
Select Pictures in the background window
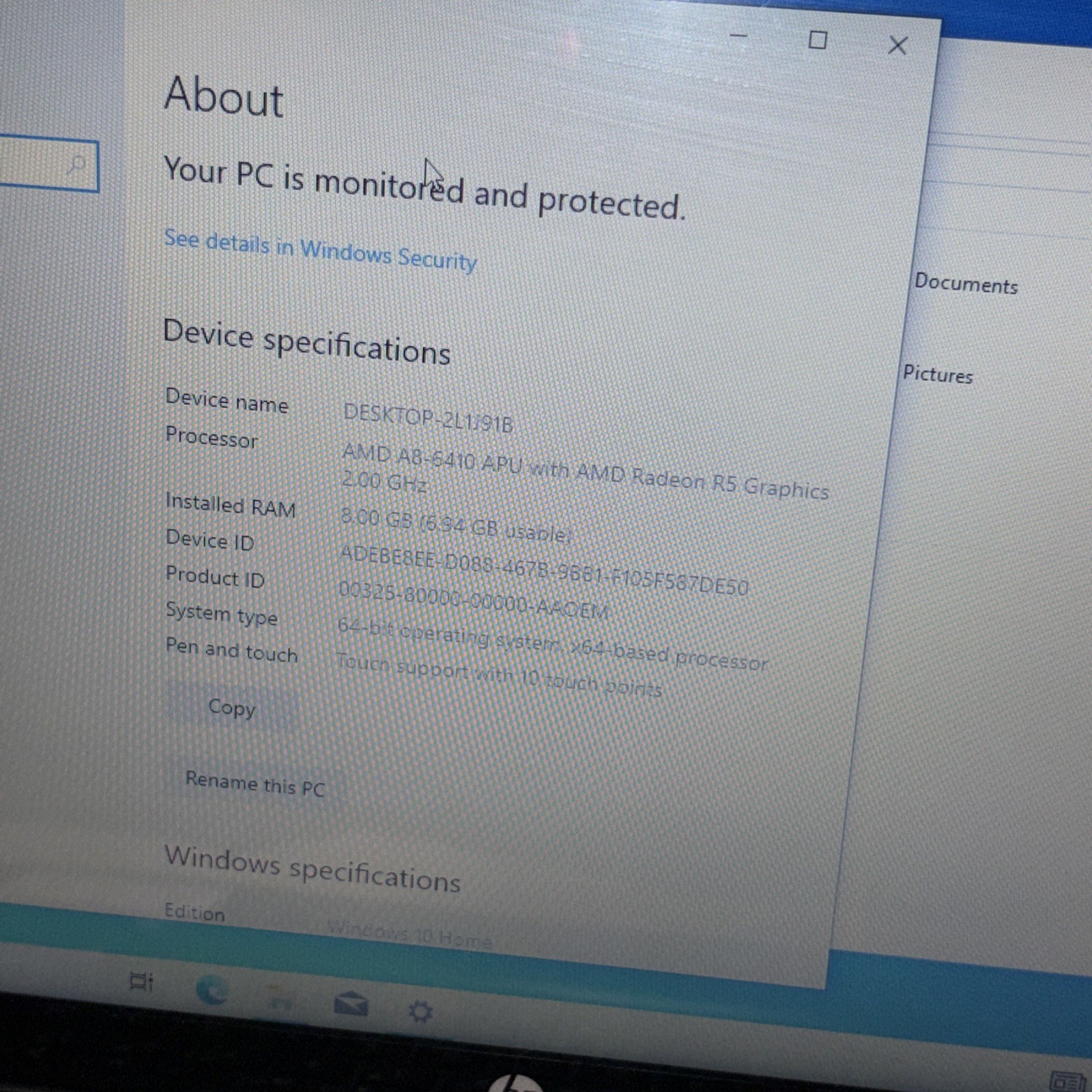point(938,374)
